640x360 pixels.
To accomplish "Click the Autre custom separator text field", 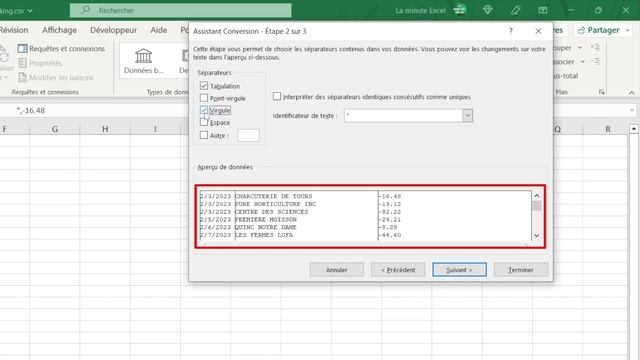I will pyautogui.click(x=249, y=135).
